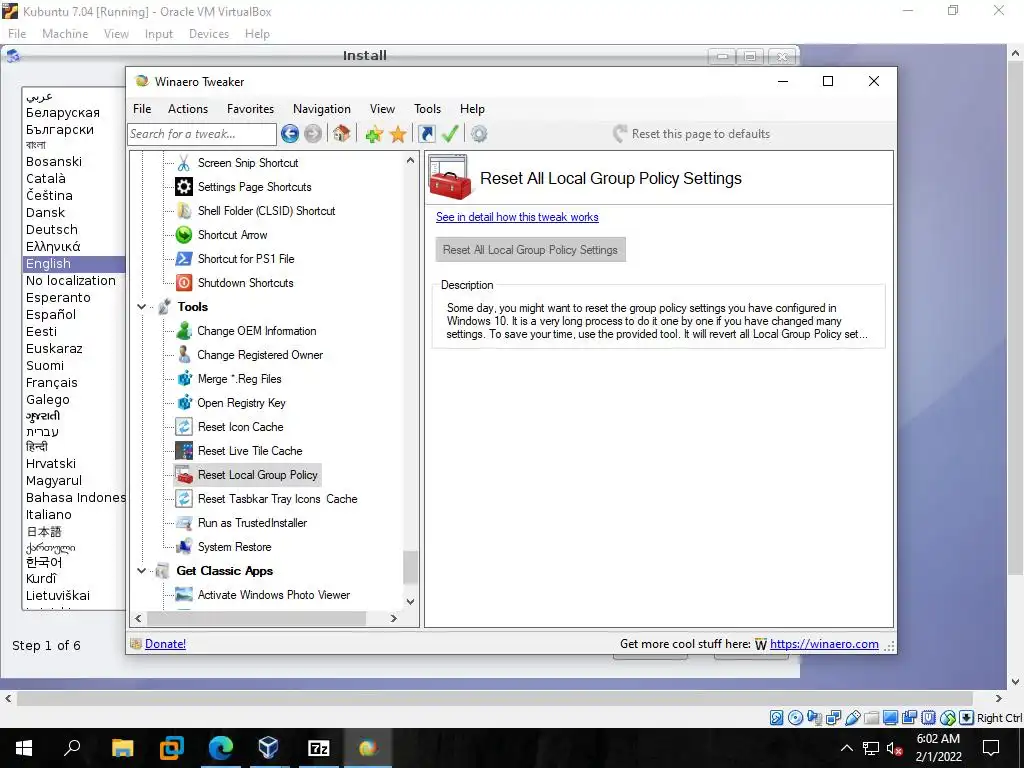The image size is (1024, 768).
Task: Click Reset this page to defaults
Action: coord(692,134)
